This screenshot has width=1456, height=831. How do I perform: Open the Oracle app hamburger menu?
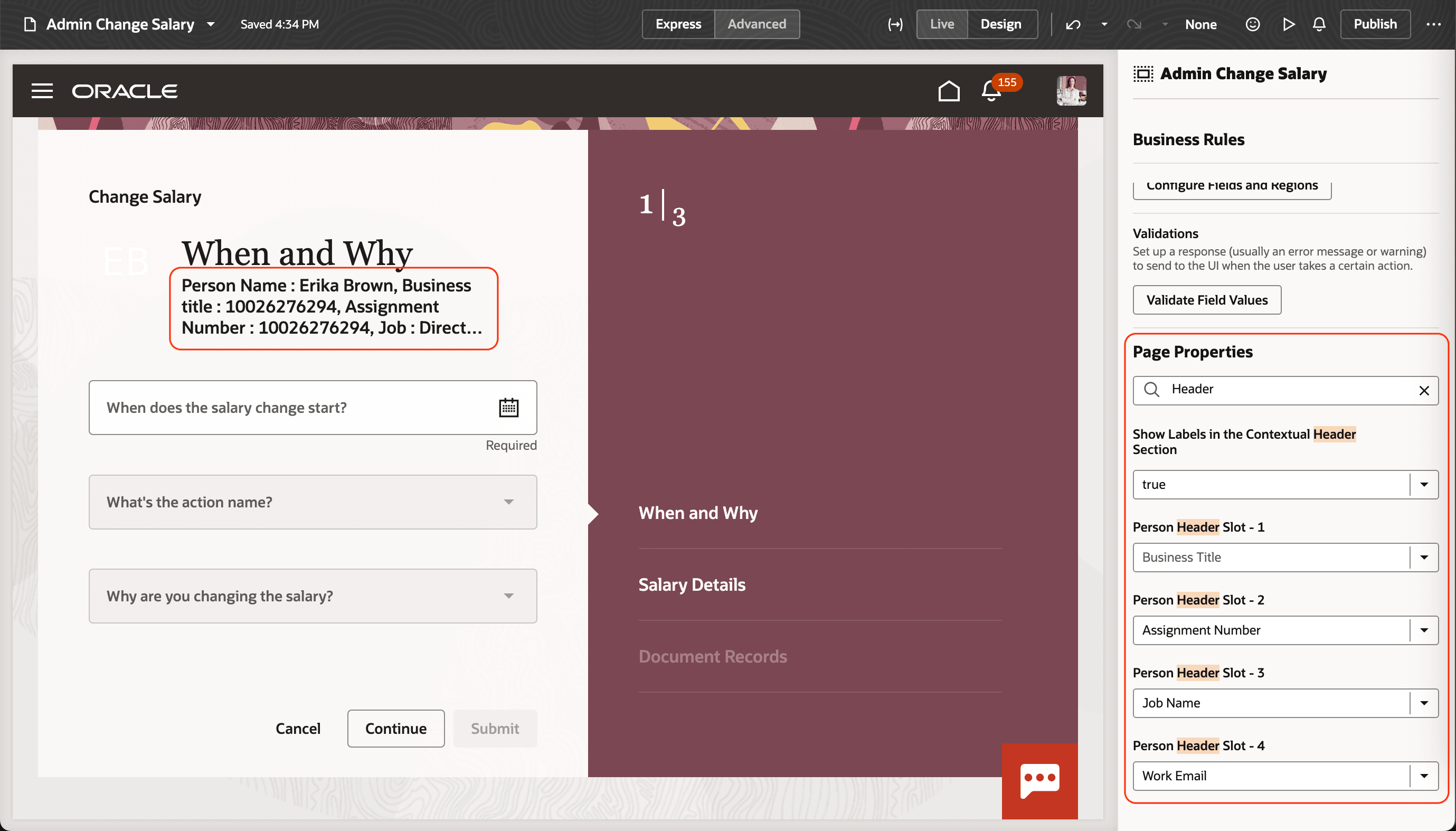click(x=42, y=90)
